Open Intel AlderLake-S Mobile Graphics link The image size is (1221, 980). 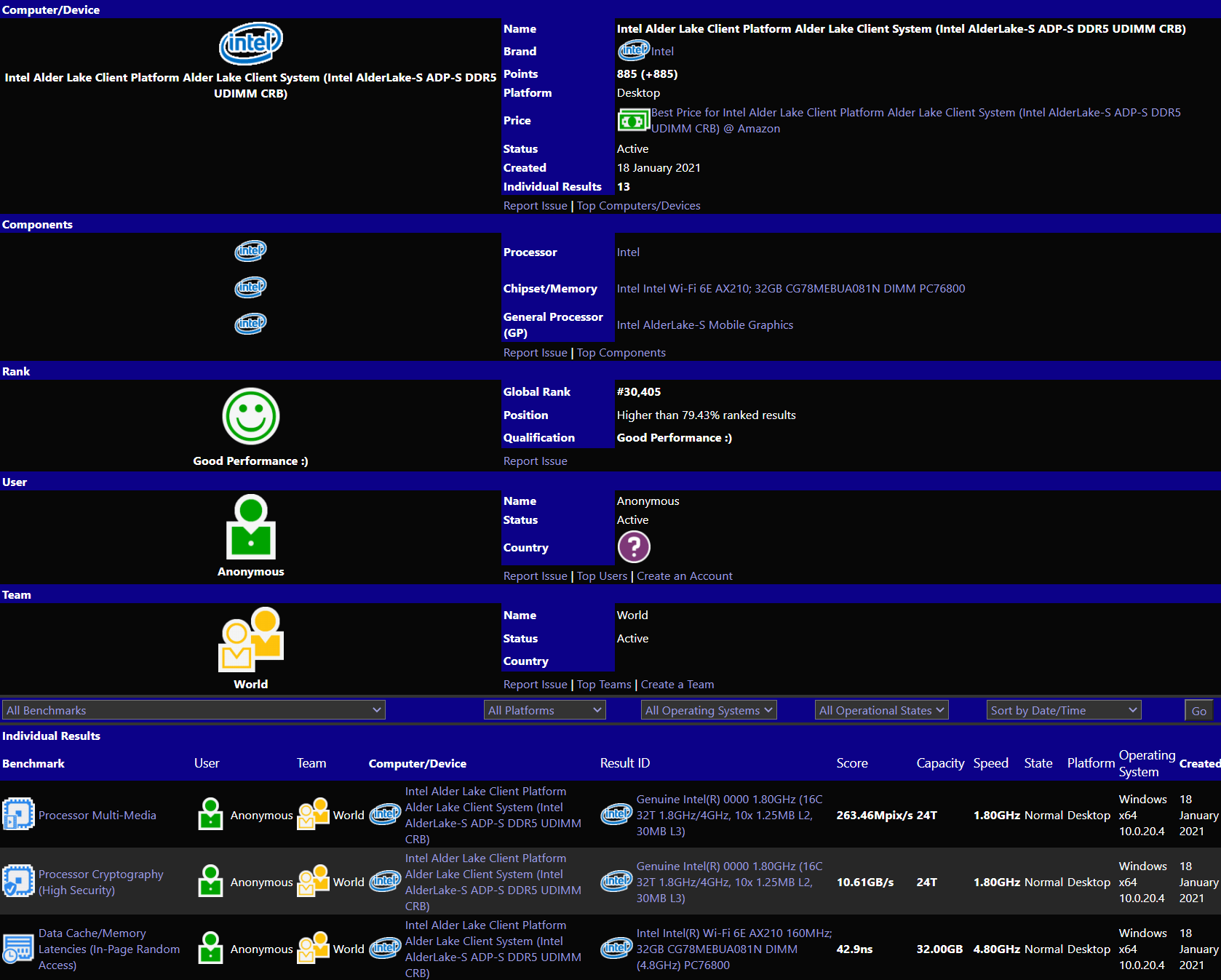pos(705,325)
